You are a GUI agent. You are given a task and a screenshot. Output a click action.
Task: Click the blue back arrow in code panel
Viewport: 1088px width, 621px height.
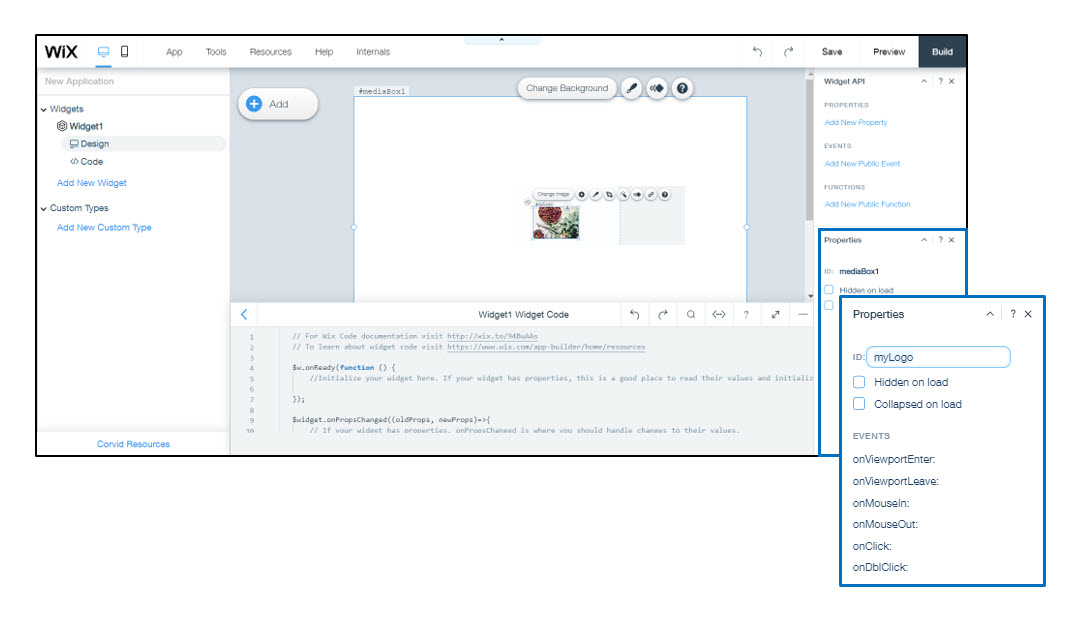point(244,314)
